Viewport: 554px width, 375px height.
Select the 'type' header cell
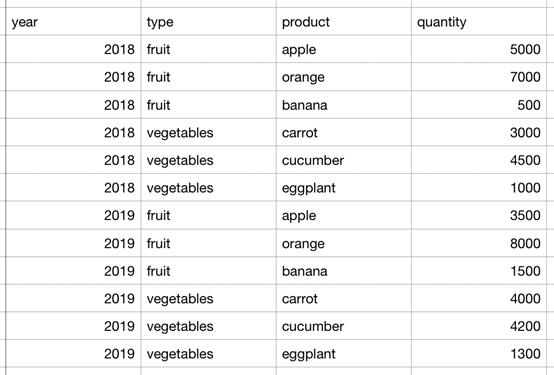(208, 22)
